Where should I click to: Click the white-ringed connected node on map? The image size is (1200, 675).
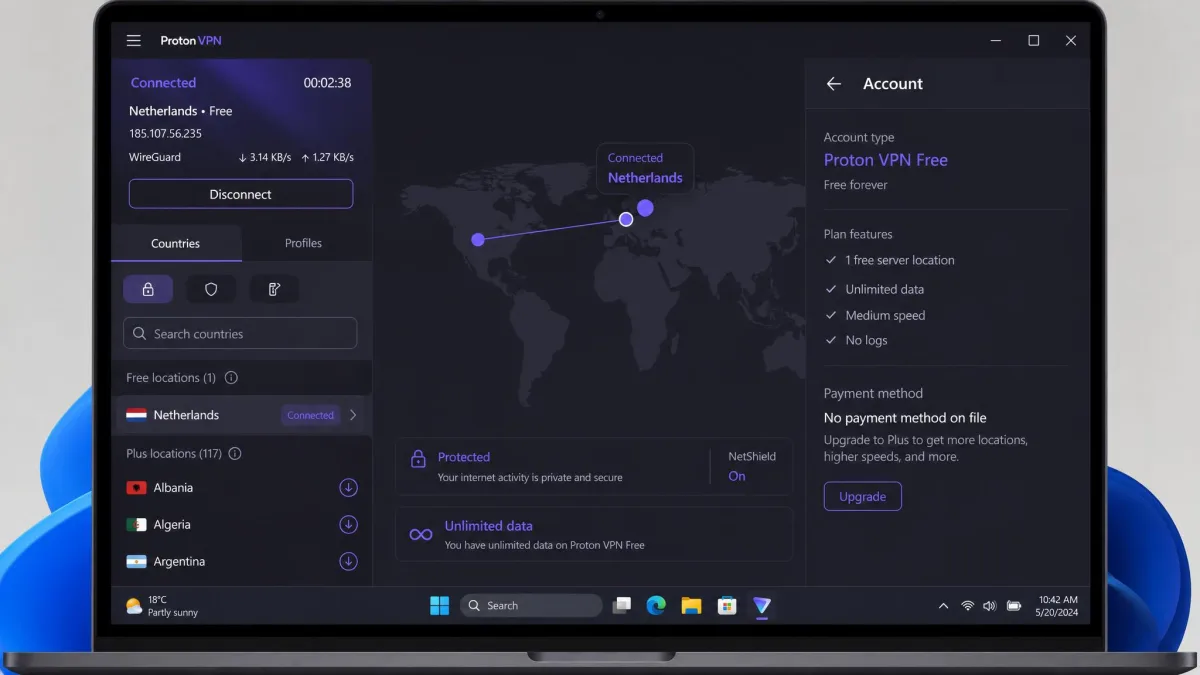(626, 219)
